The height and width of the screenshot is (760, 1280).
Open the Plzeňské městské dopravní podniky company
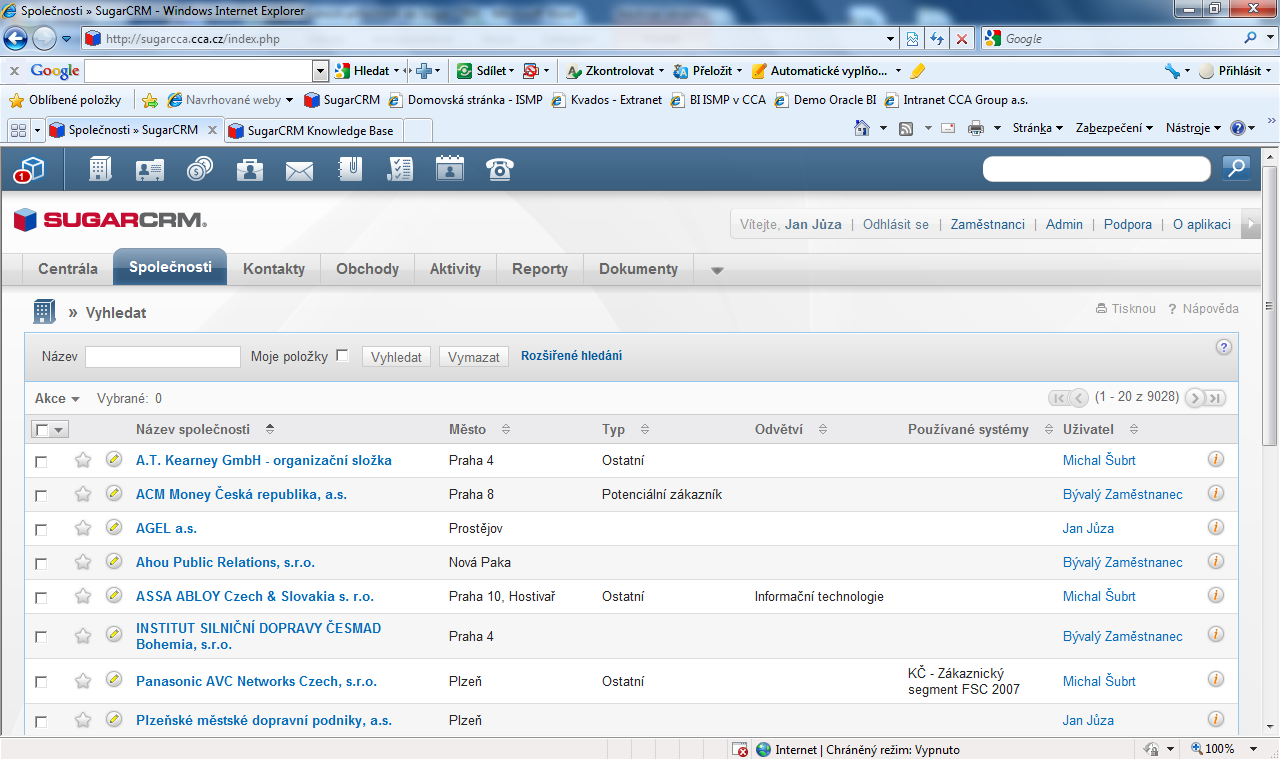click(264, 720)
